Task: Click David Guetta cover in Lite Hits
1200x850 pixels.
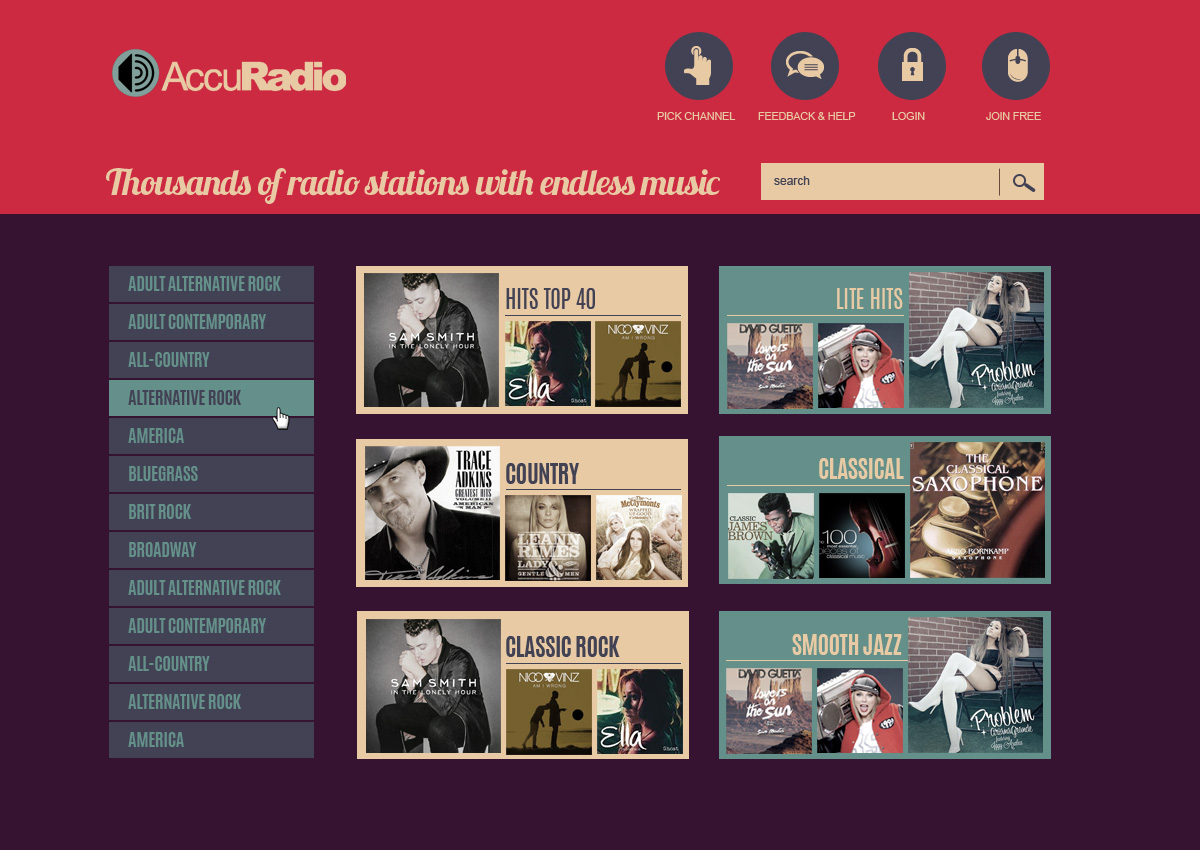Action: 770,366
